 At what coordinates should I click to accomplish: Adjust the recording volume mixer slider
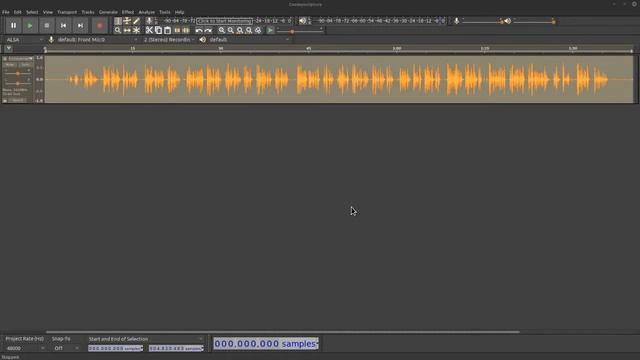pos(482,21)
